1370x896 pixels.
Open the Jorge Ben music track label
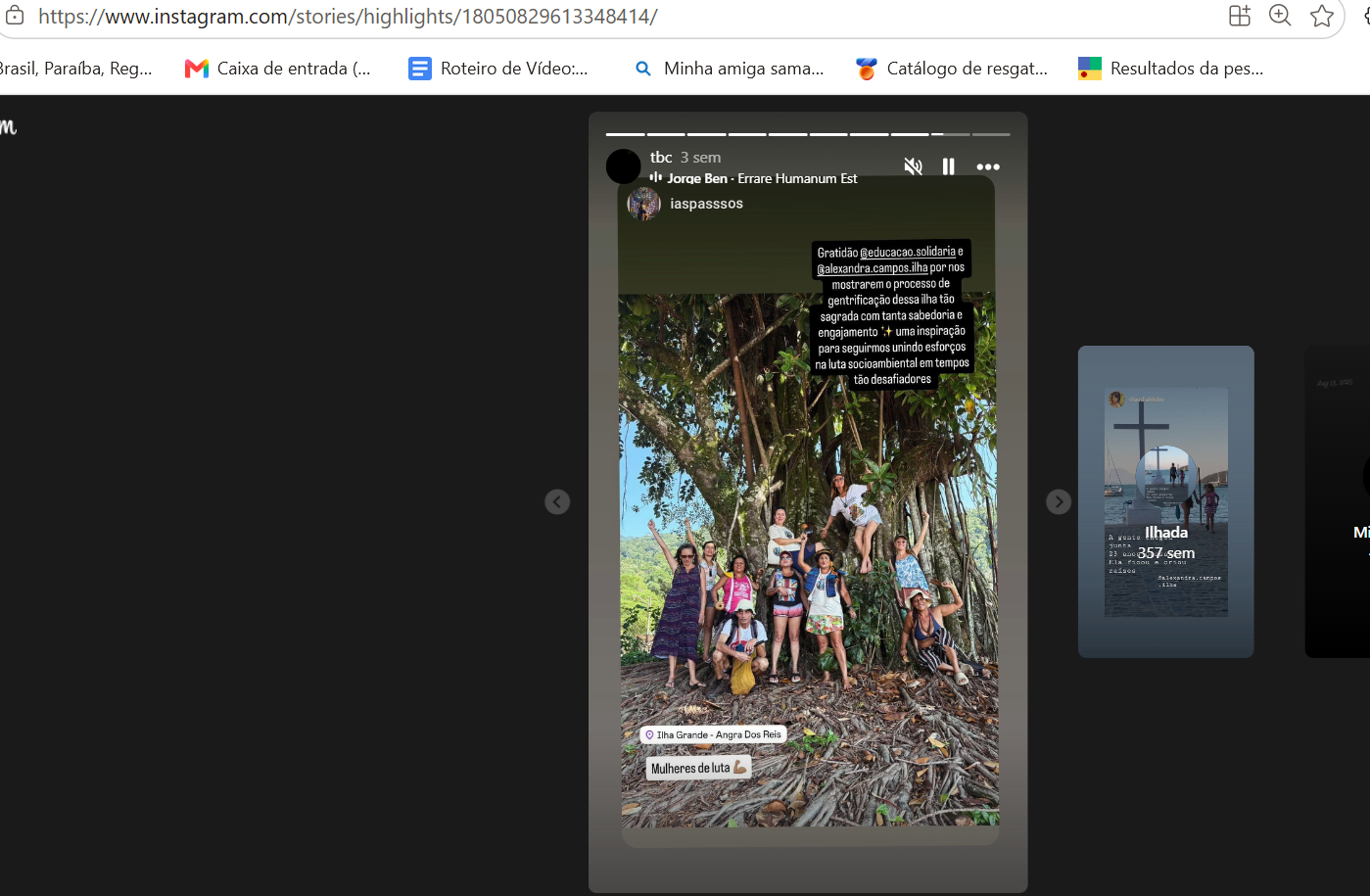point(762,178)
